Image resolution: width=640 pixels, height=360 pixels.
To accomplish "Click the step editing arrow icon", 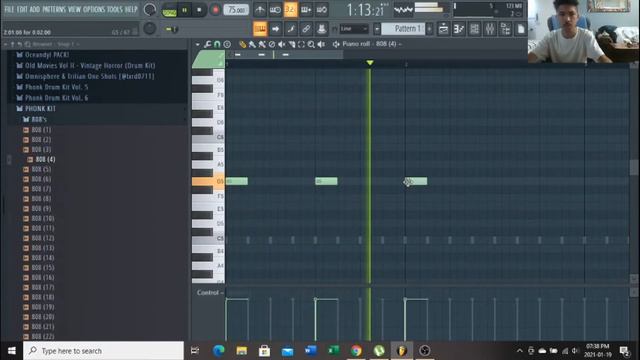I will [x=276, y=29].
